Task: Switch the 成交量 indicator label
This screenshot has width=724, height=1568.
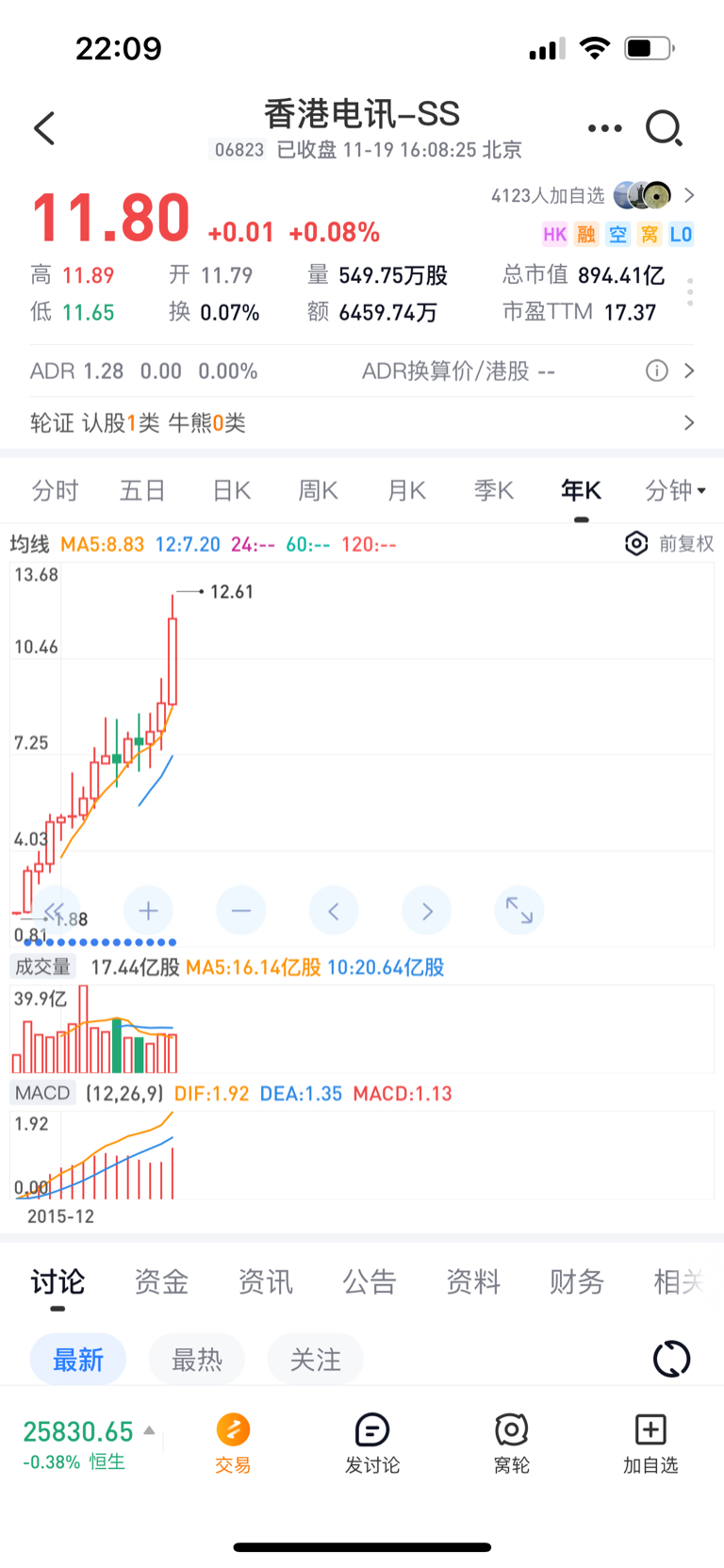Action: (x=42, y=966)
